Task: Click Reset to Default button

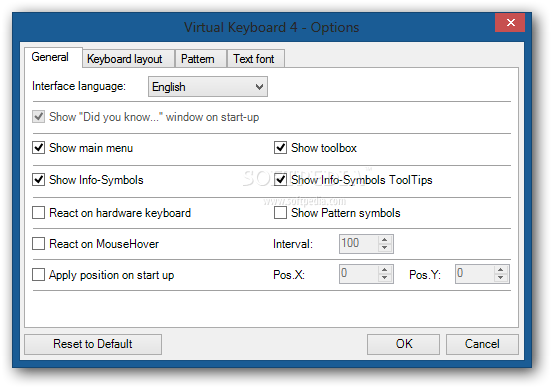Action: (x=93, y=344)
